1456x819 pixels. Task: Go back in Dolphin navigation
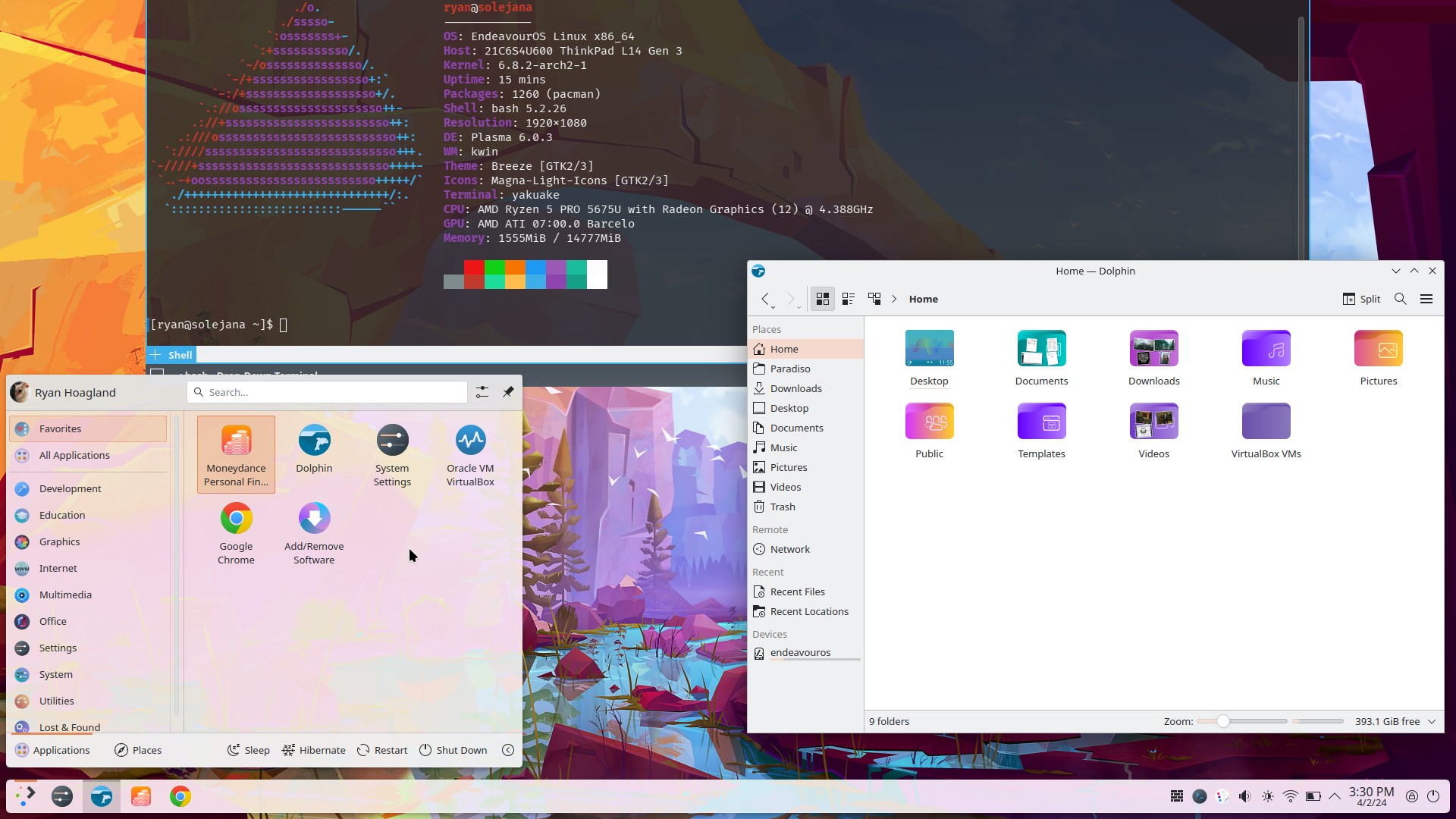(x=766, y=299)
